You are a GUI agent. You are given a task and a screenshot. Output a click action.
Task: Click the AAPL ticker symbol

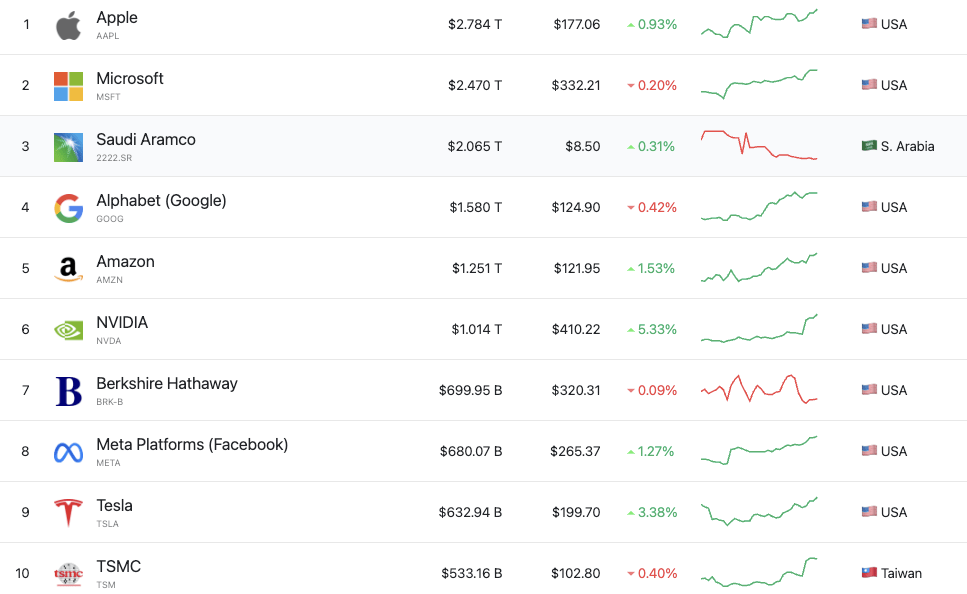(x=108, y=36)
